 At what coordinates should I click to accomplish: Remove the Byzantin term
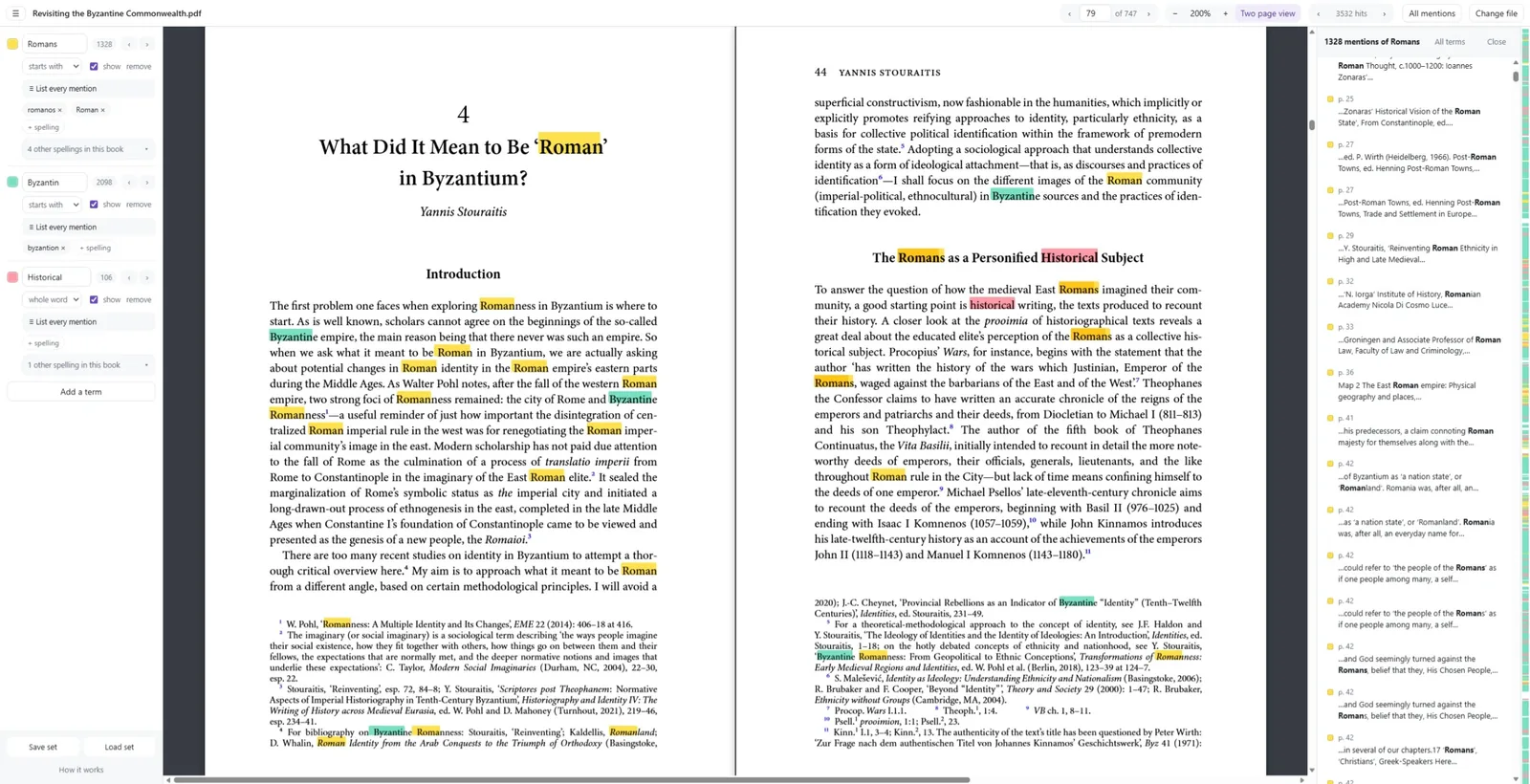point(139,205)
